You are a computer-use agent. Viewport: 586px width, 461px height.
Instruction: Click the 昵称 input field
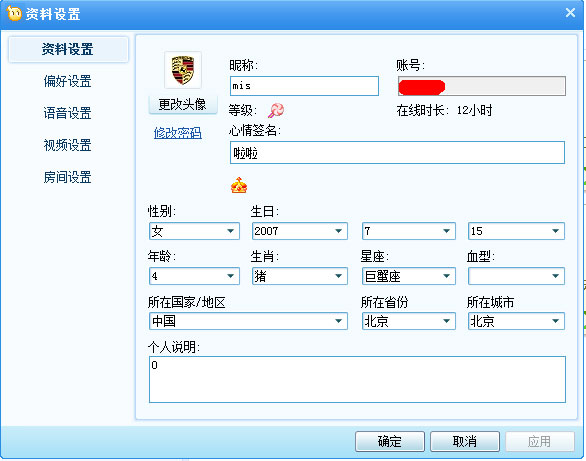304,86
